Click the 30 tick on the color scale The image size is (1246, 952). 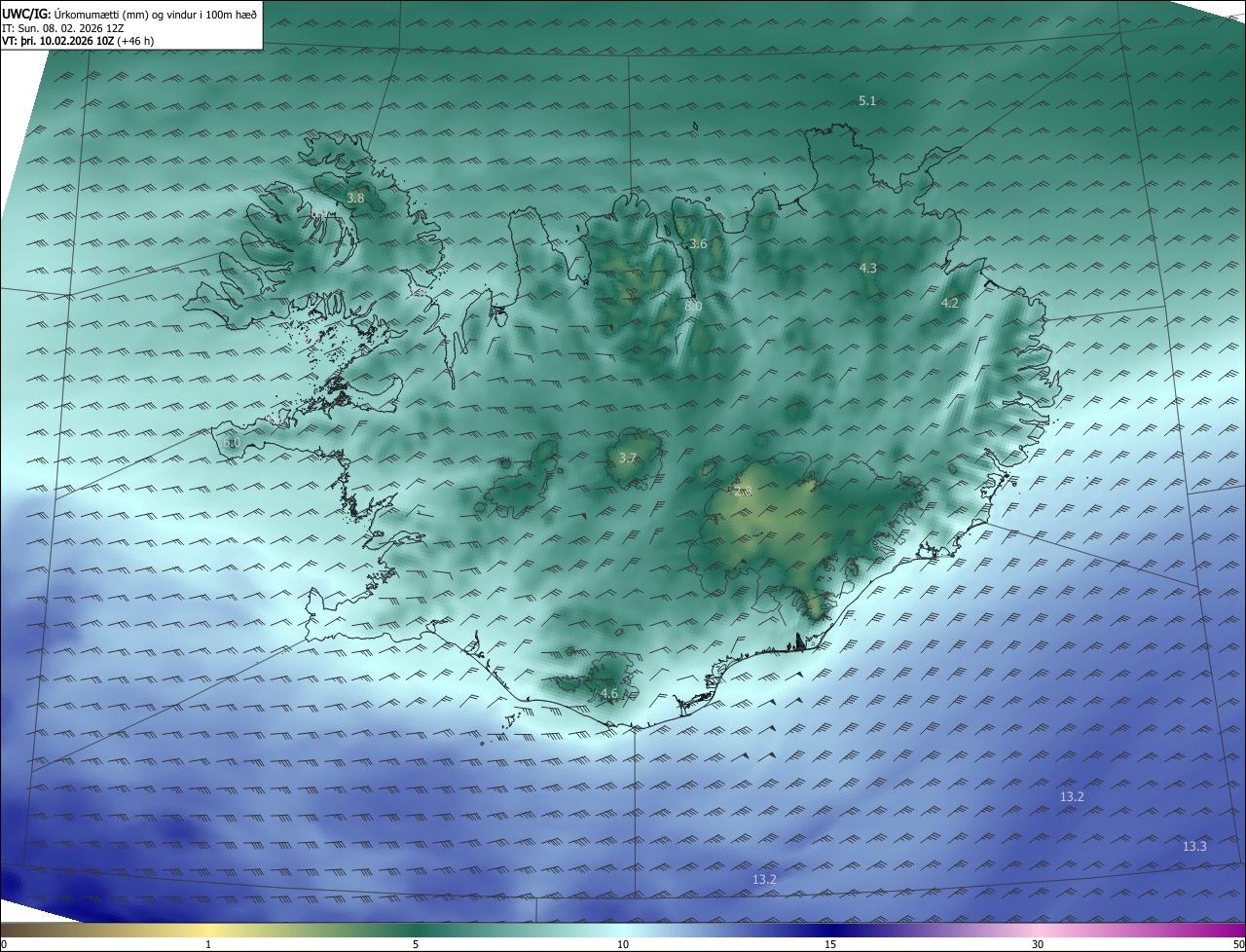pyautogui.click(x=1038, y=944)
